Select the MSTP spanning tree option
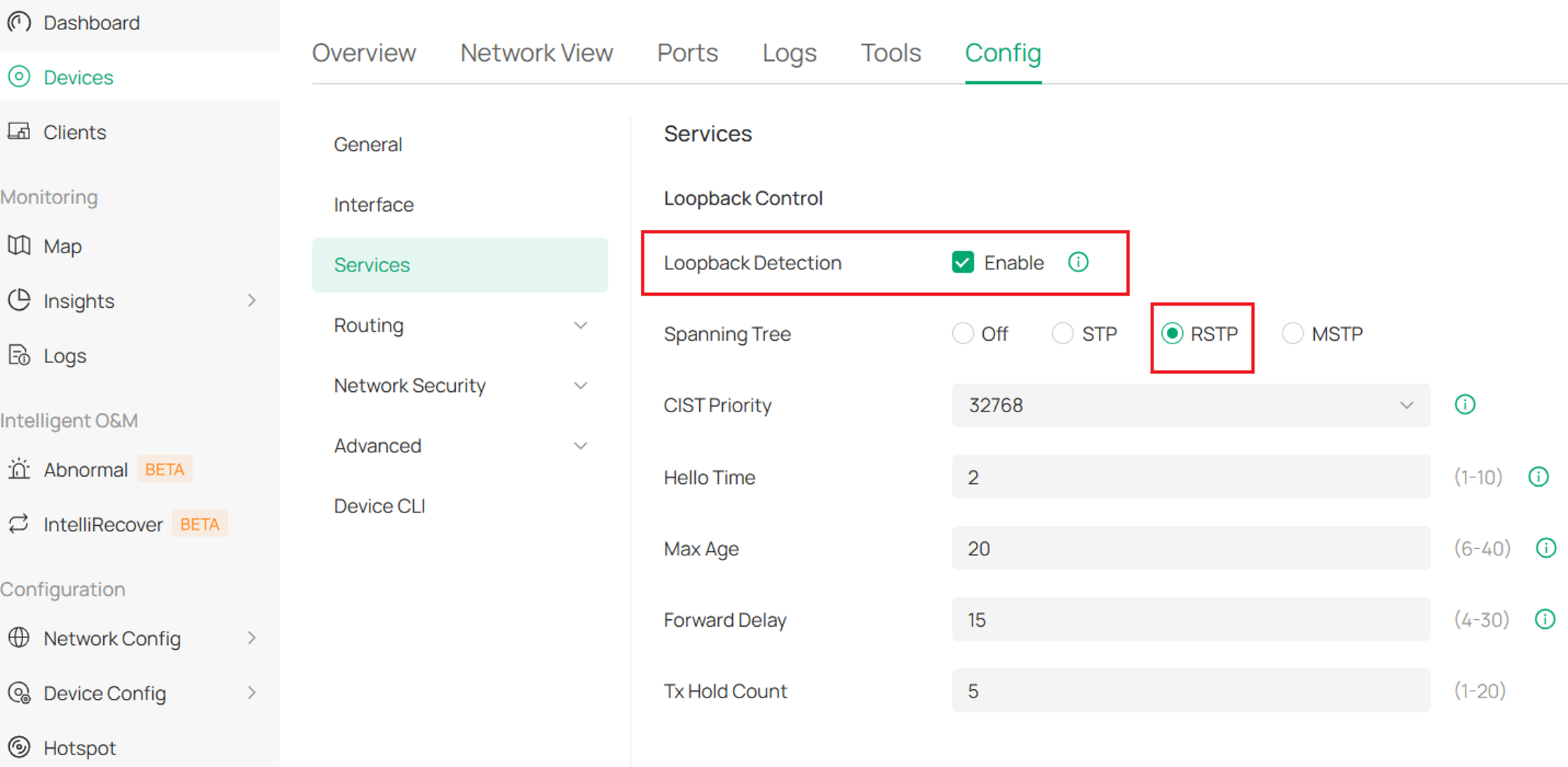Screen dimensions: 1568x767 1292,334
